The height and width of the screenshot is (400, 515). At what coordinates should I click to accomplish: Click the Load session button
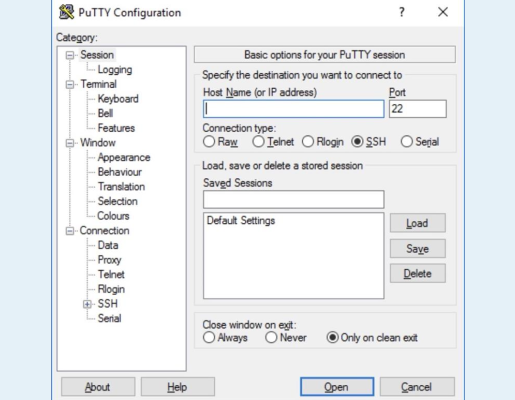[x=418, y=223]
